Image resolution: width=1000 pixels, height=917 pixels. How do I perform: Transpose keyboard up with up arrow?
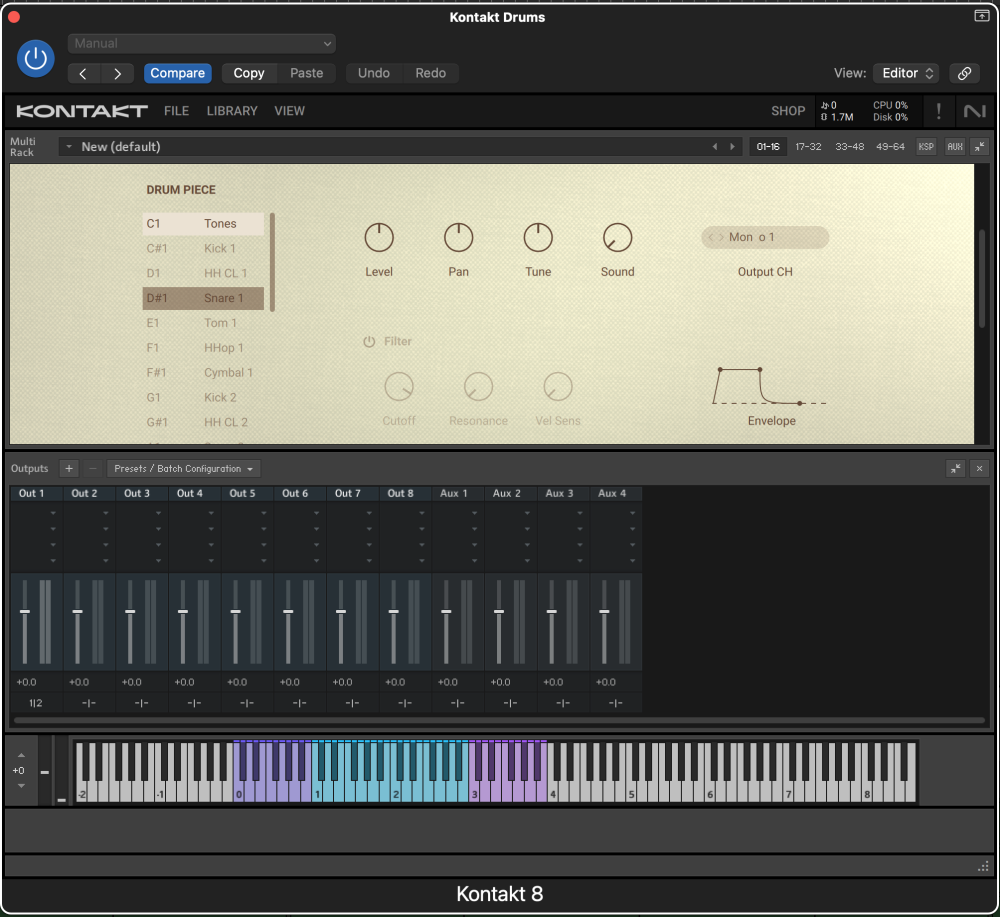tap(21, 755)
